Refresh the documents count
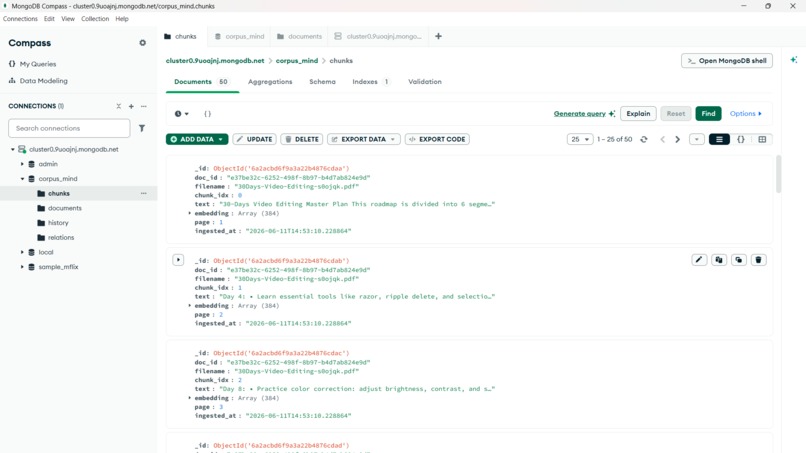Image resolution: width=806 pixels, height=453 pixels. 644,139
